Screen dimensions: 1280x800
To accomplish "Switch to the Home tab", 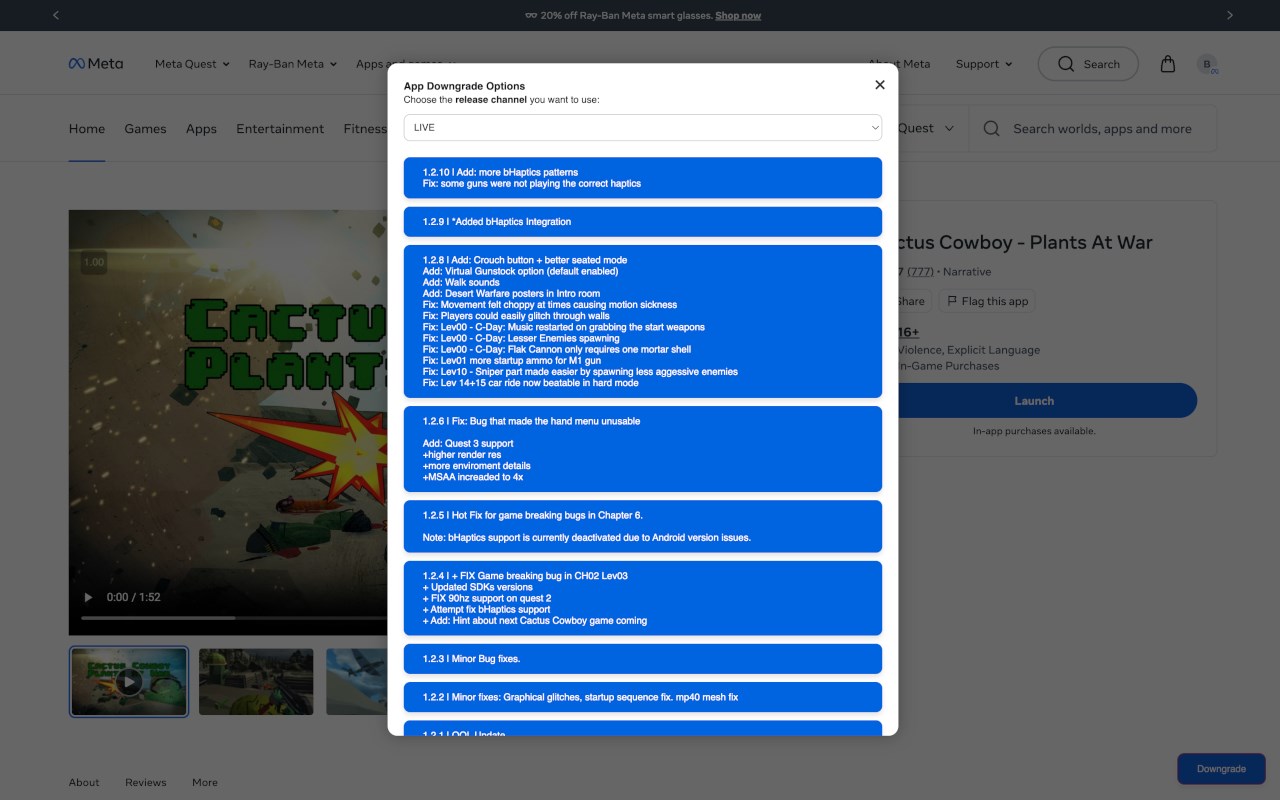I will (87, 129).
